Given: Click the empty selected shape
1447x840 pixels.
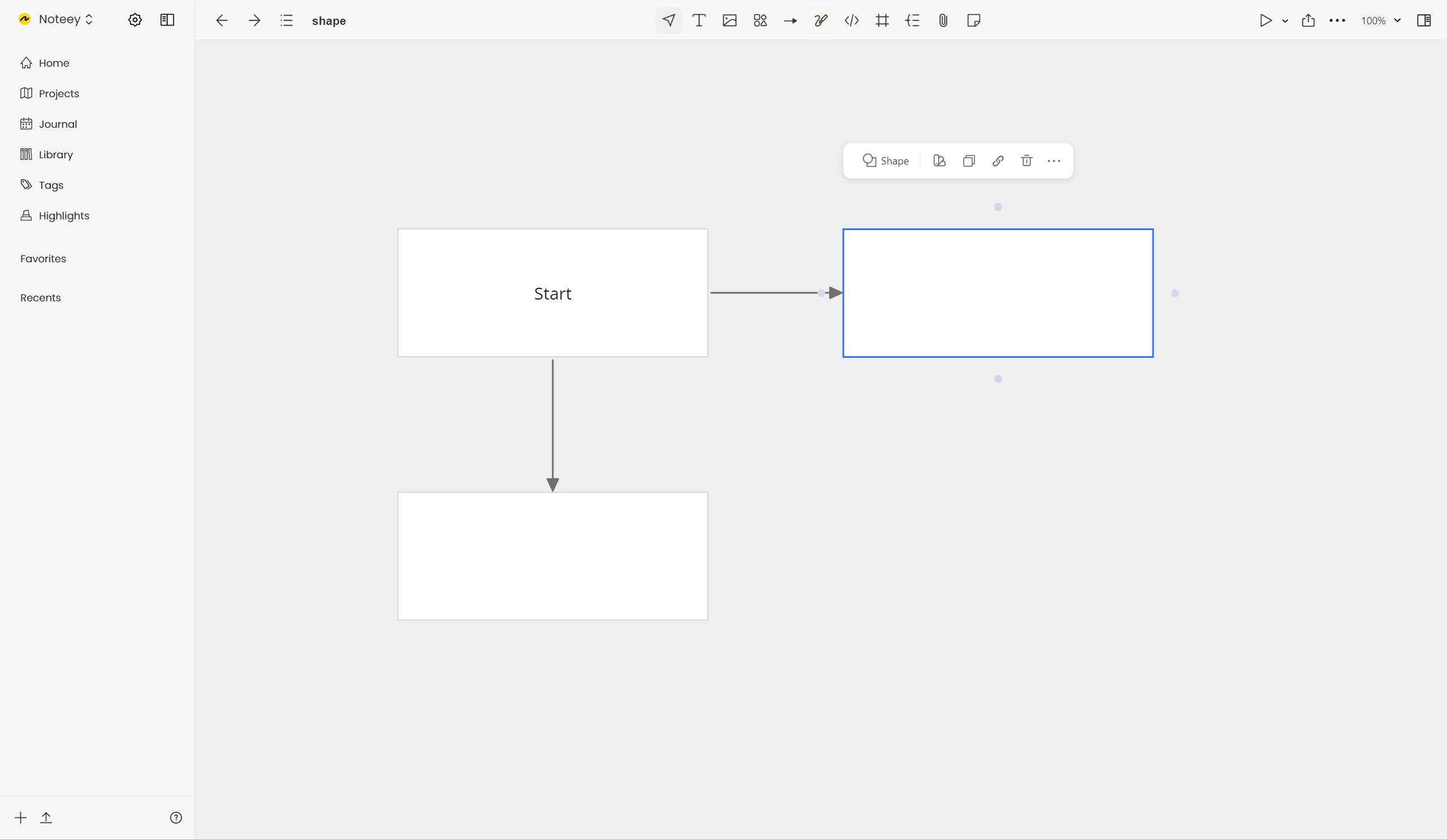Looking at the screenshot, I should point(998,293).
